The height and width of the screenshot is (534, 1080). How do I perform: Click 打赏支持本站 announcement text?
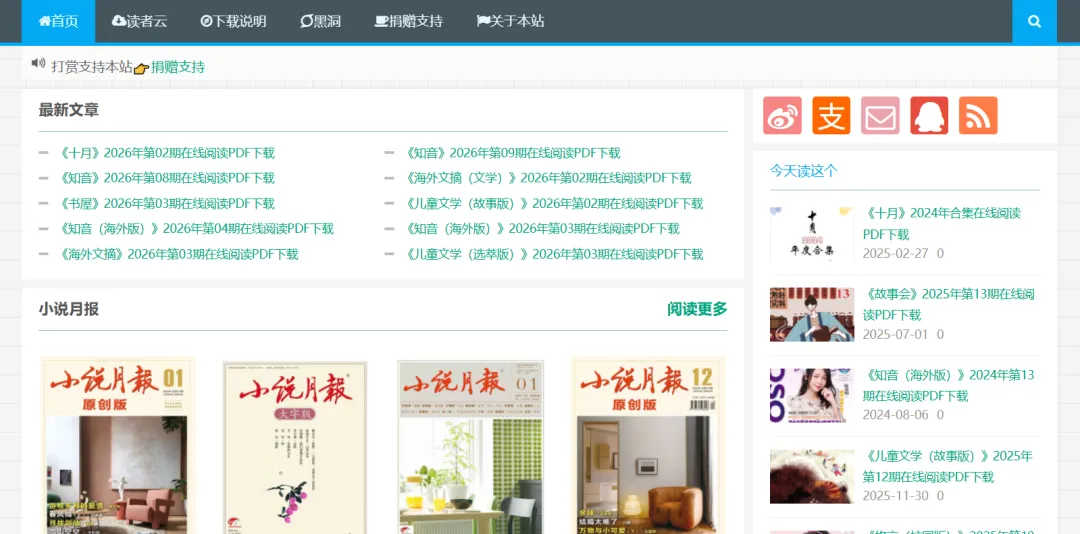pyautogui.click(x=92, y=67)
